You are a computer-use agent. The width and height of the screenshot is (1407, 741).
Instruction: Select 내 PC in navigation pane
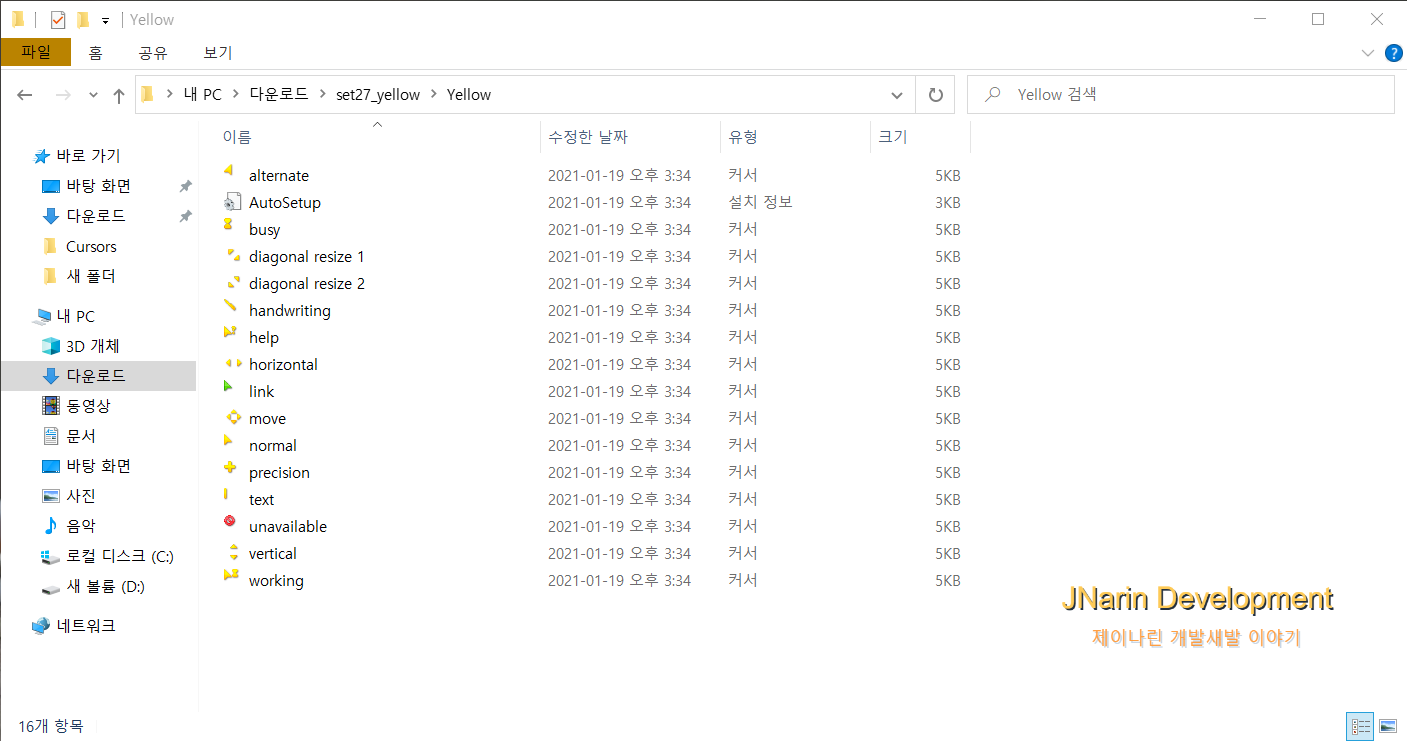pos(75,316)
